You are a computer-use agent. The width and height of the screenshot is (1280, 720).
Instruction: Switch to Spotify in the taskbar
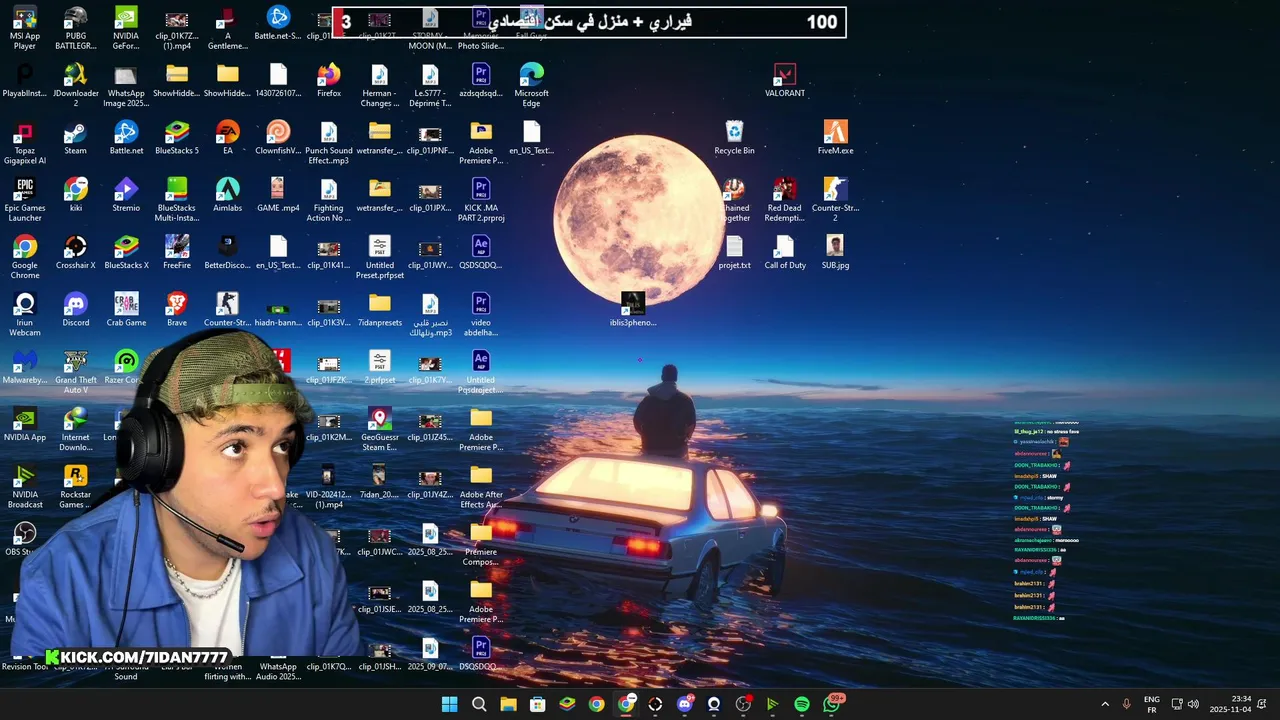(802, 704)
